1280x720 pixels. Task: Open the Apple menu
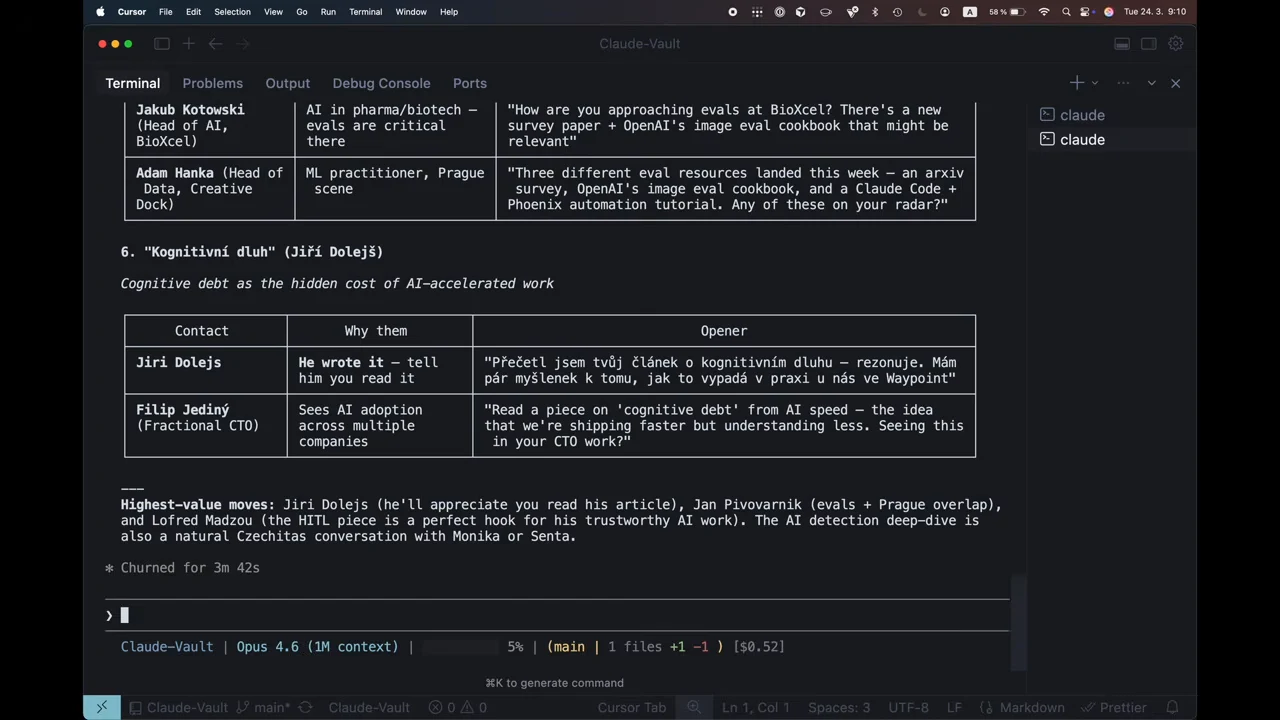100,12
